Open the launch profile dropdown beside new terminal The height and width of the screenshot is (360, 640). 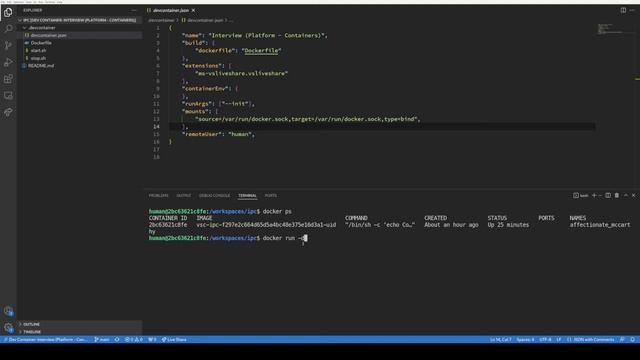coord(600,196)
